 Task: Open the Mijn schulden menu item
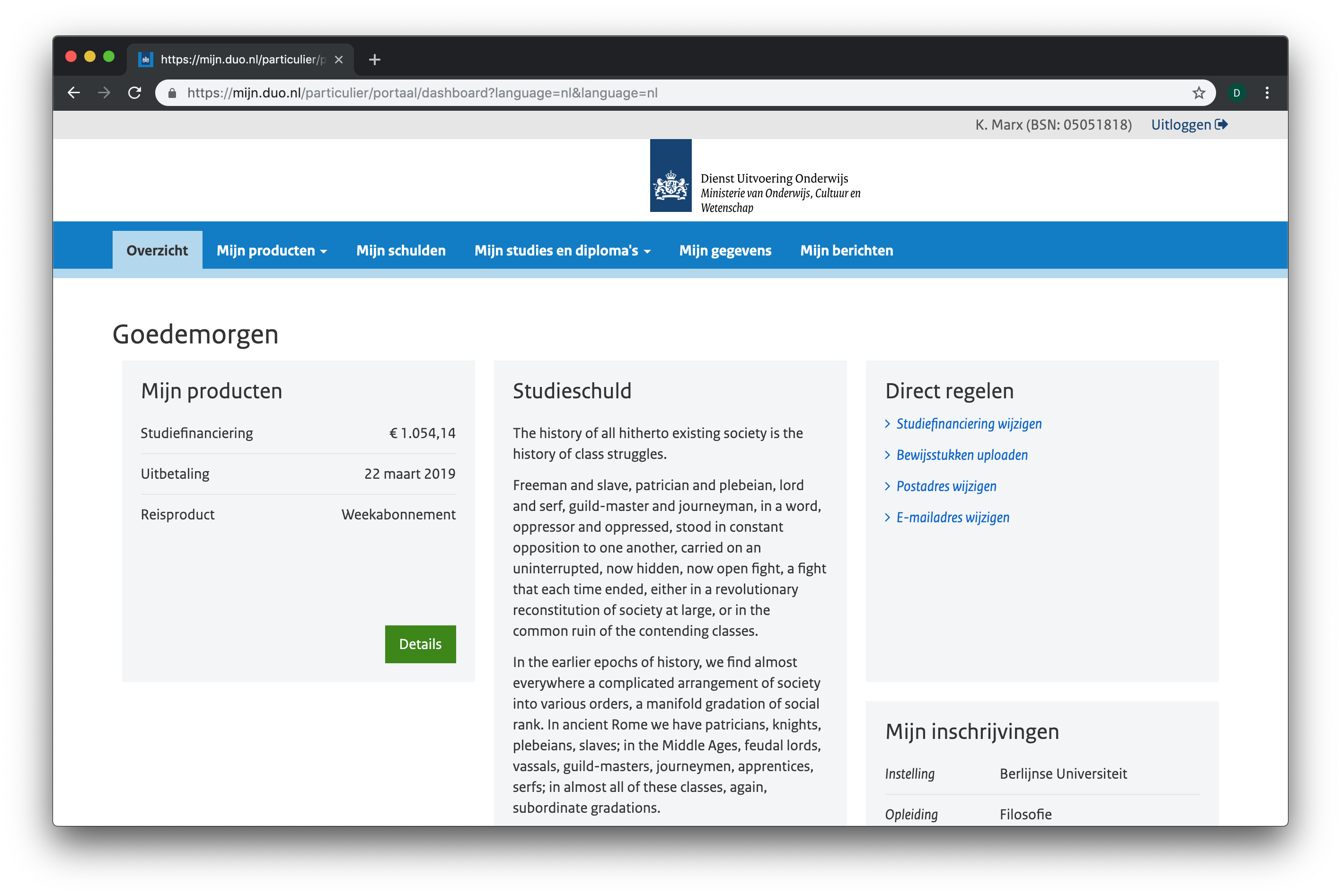pyautogui.click(x=401, y=250)
